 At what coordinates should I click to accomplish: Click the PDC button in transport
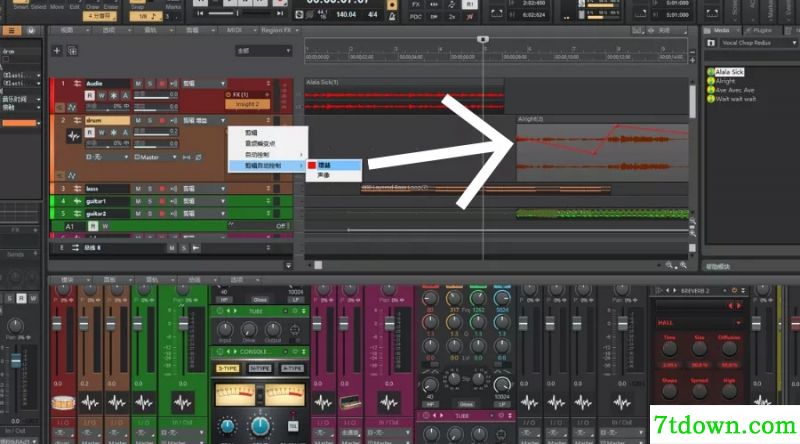pyautogui.click(x=416, y=17)
